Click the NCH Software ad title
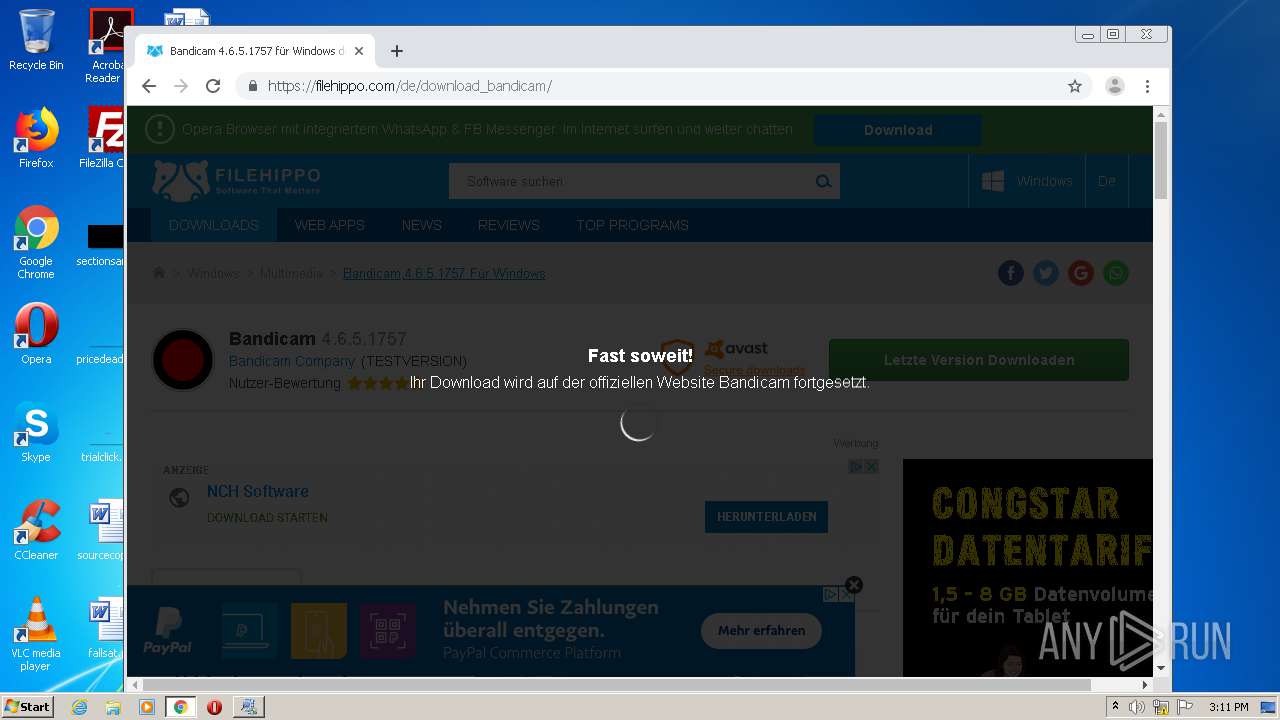 257,492
